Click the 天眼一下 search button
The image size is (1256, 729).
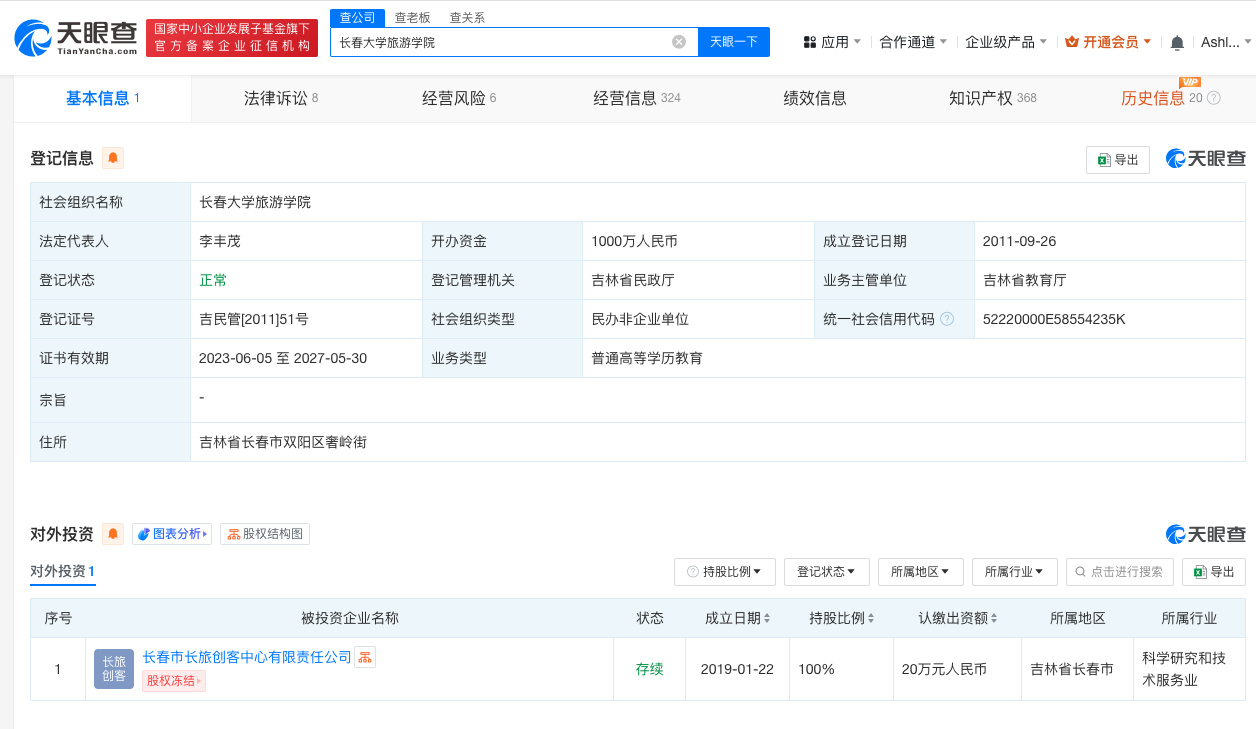(x=734, y=42)
